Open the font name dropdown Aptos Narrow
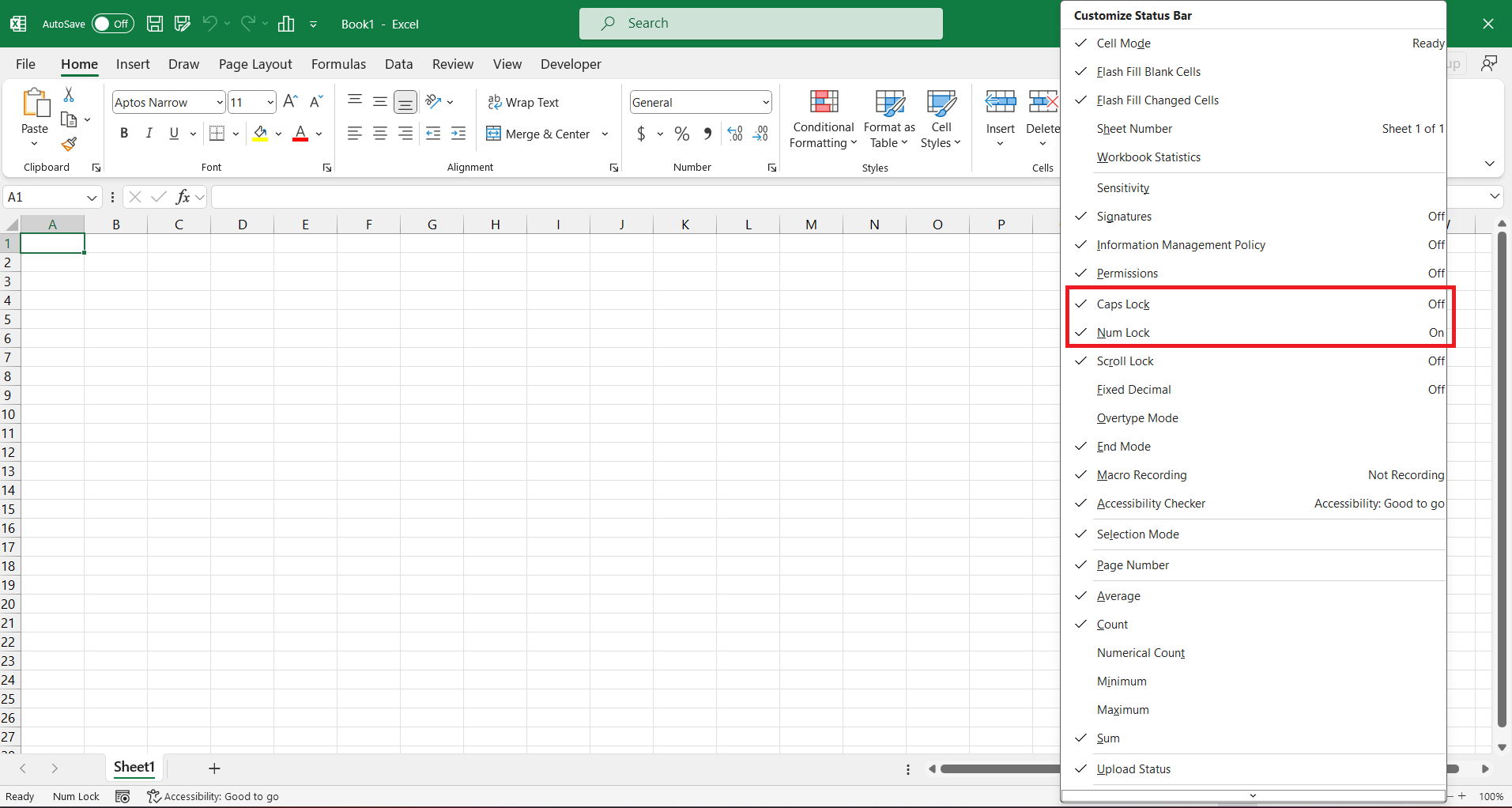This screenshot has height=808, width=1512. pyautogui.click(x=219, y=102)
